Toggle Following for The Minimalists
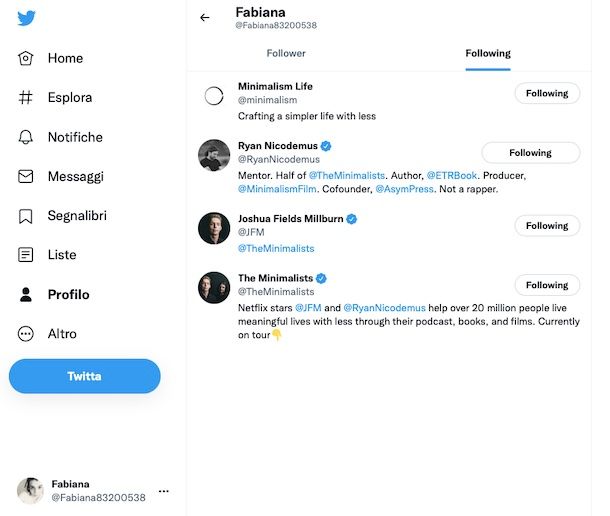The image size is (610, 516). pyautogui.click(x=547, y=285)
